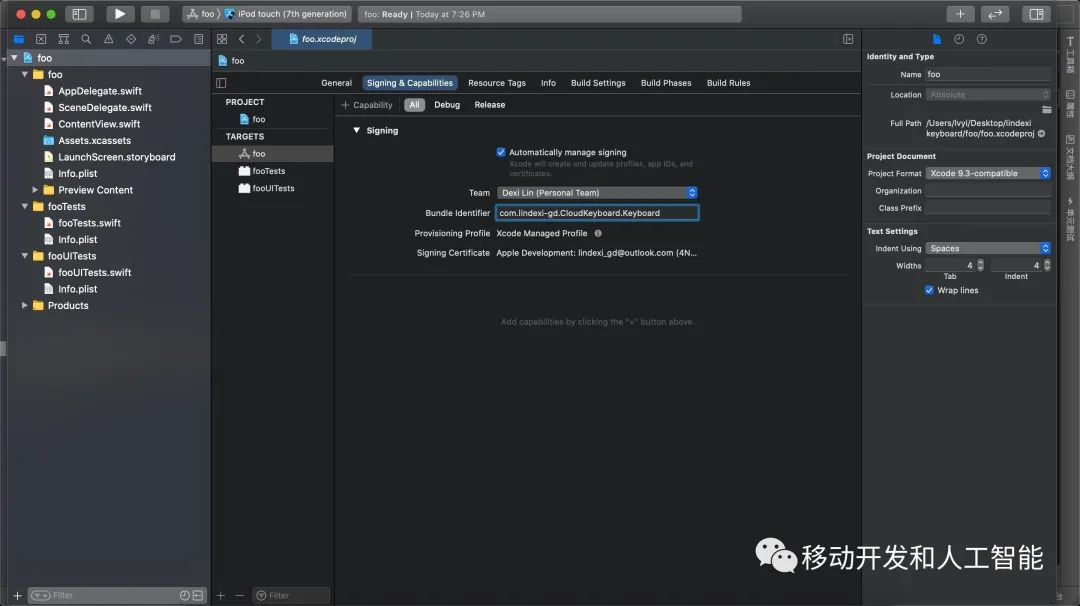Switch to Resource Tags tab
Screen dimensions: 1080x606
pyautogui.click(x=497, y=83)
